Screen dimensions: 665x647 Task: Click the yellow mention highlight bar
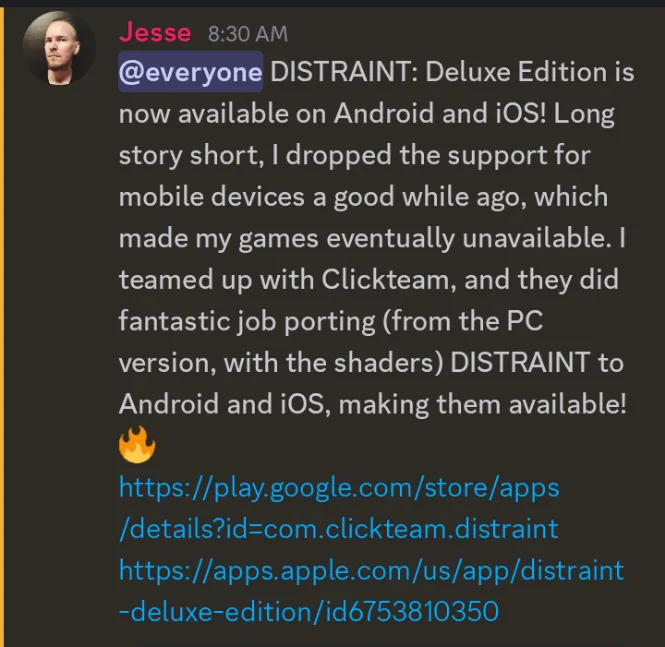pos(2,326)
